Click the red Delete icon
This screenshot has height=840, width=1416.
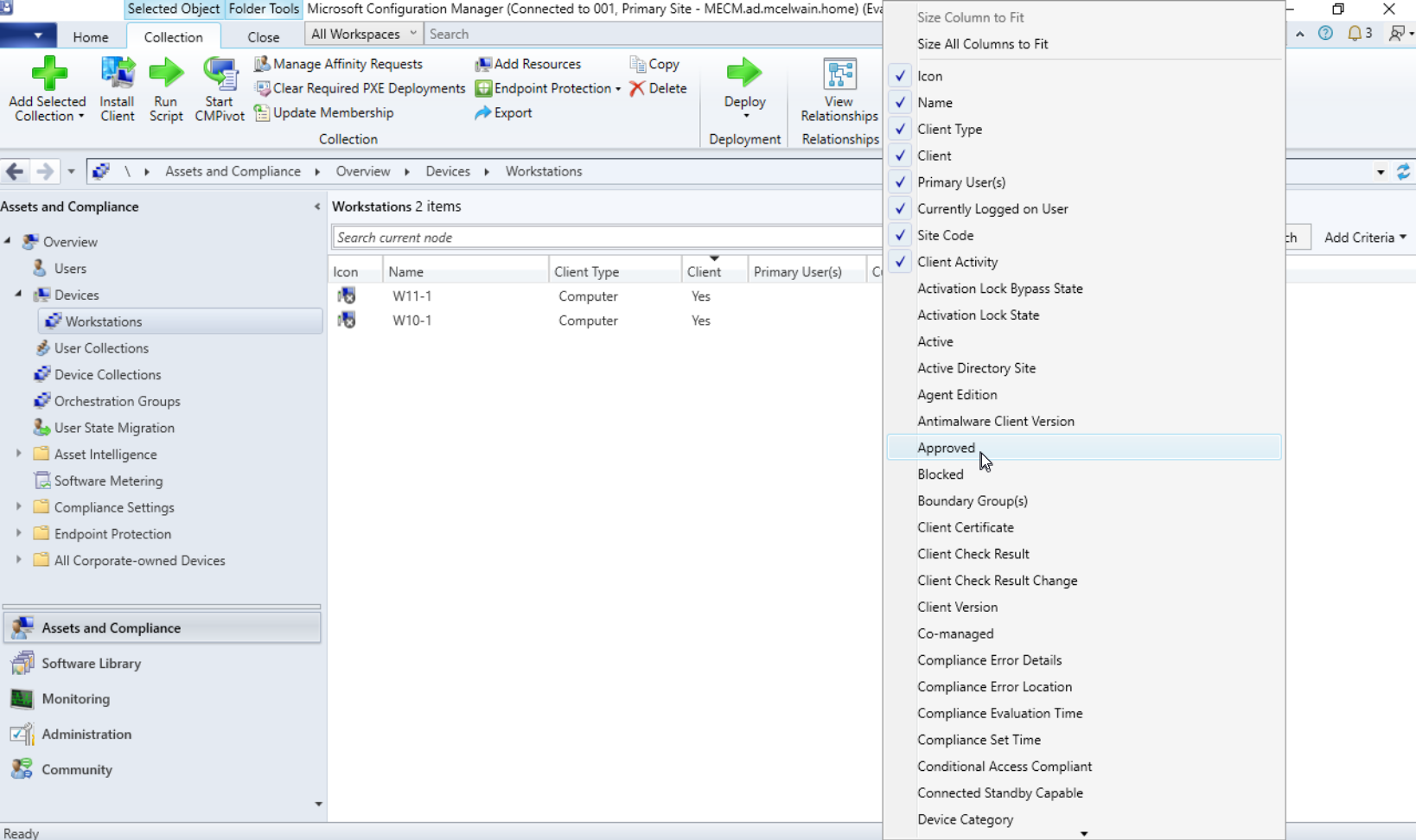pos(637,88)
